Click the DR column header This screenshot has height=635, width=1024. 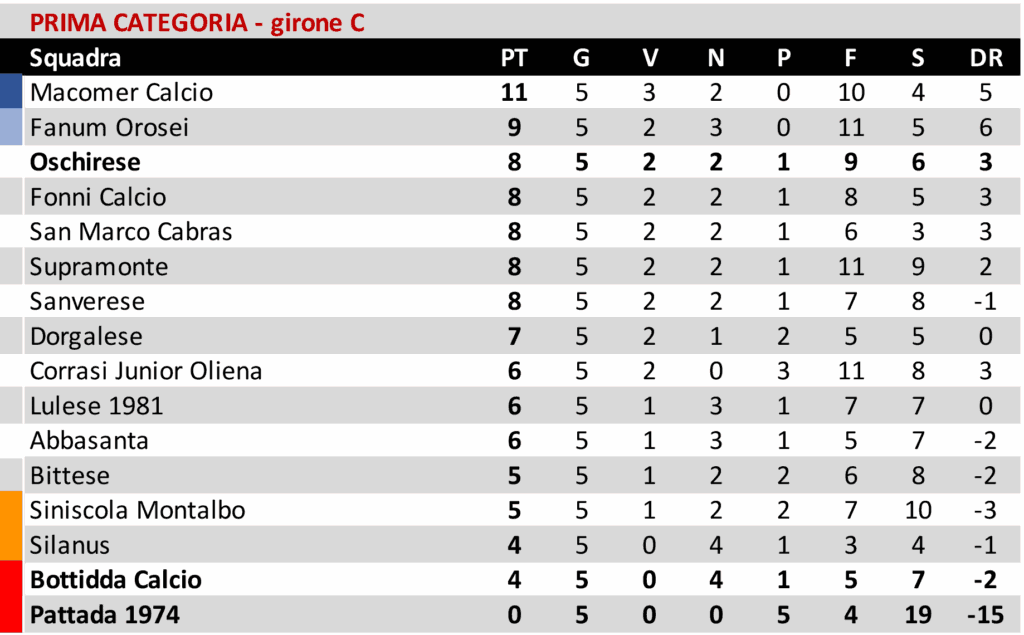point(986,58)
